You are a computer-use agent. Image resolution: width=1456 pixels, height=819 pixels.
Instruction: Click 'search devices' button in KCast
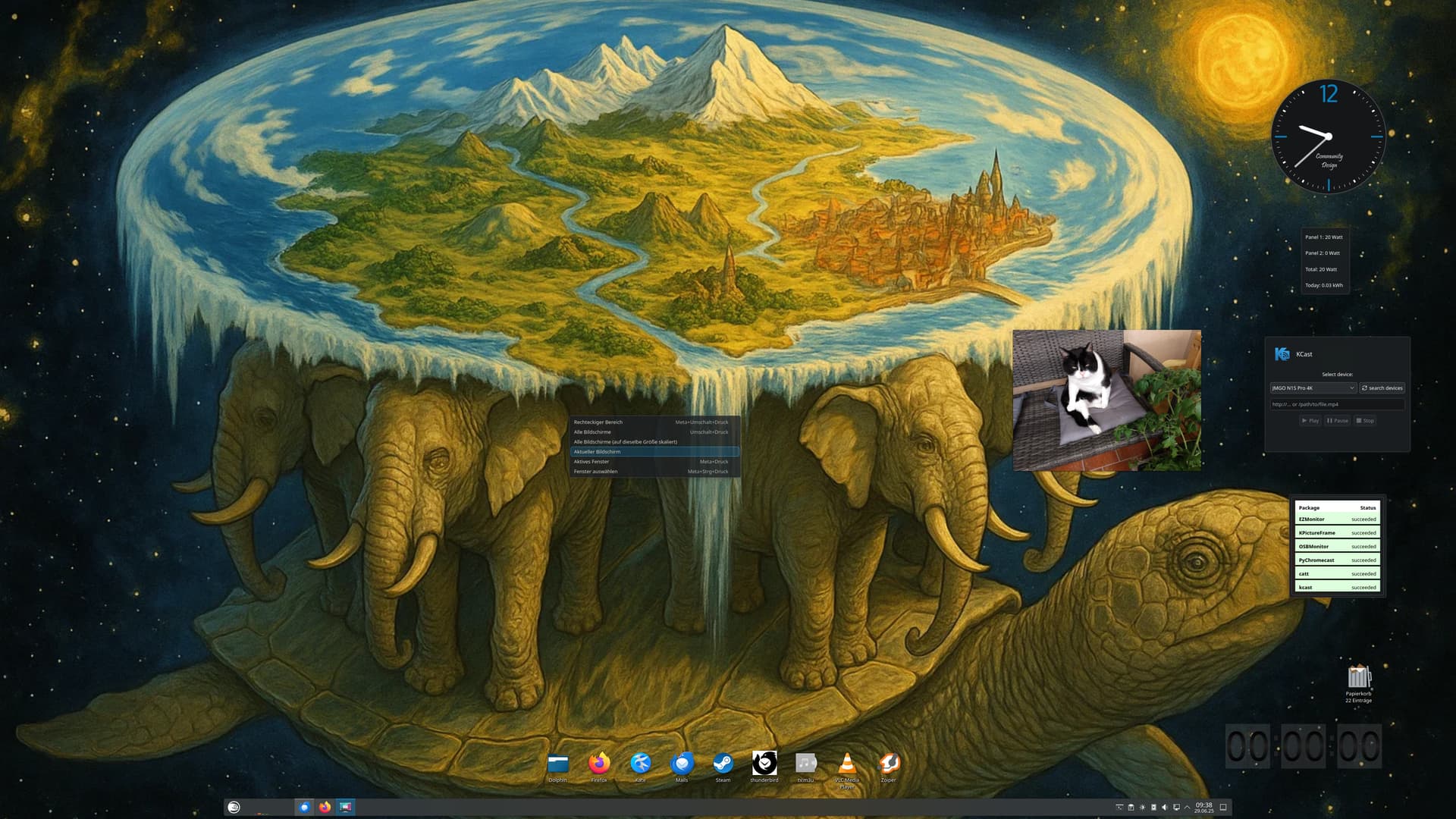pos(1382,388)
